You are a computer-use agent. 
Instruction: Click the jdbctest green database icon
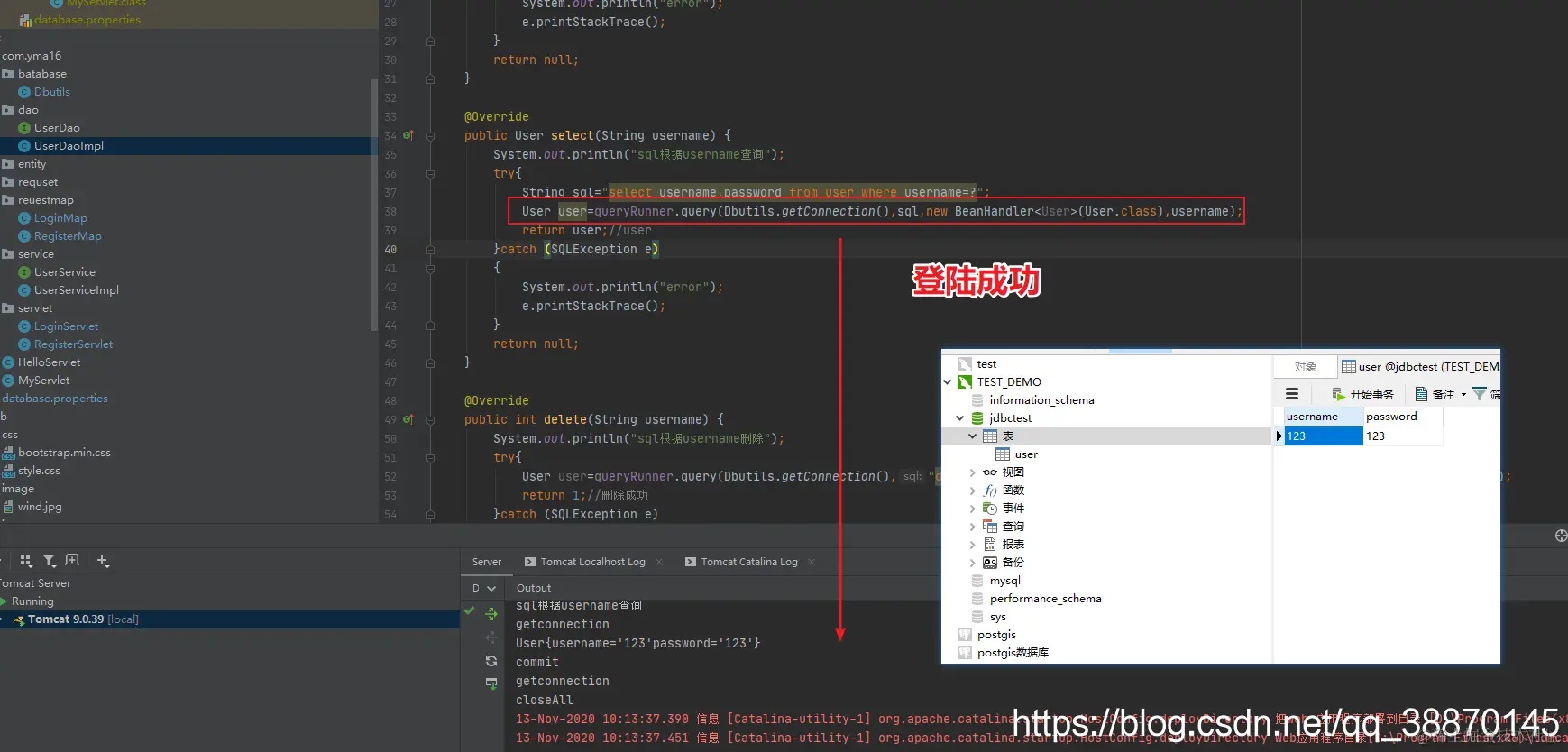tap(977, 418)
